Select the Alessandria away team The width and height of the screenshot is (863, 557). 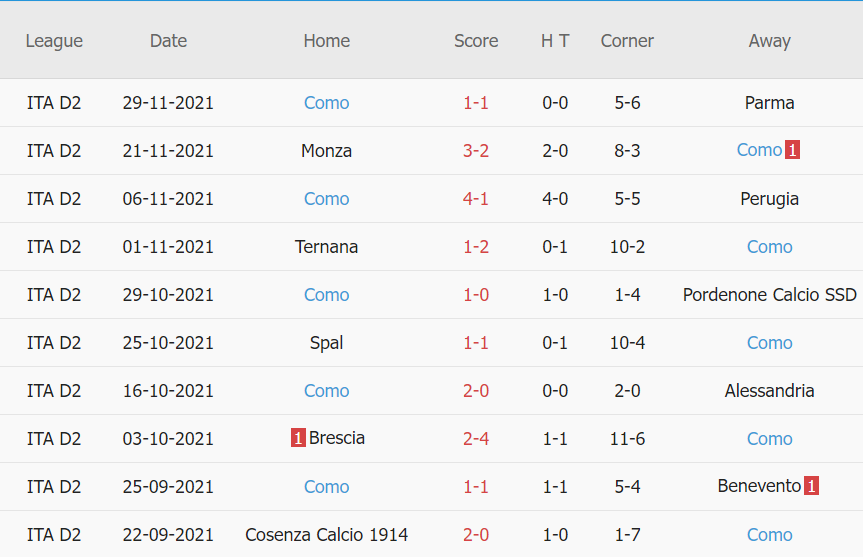pyautogui.click(x=769, y=391)
